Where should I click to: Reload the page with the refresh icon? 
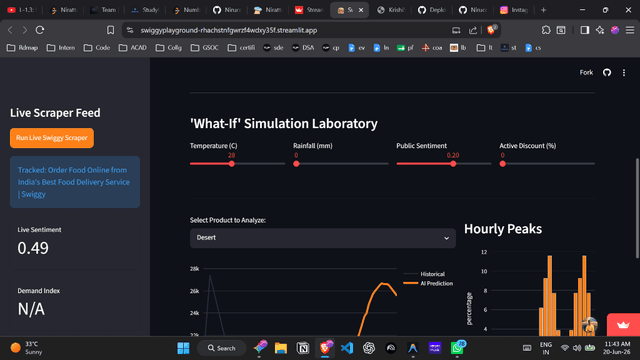point(40,30)
